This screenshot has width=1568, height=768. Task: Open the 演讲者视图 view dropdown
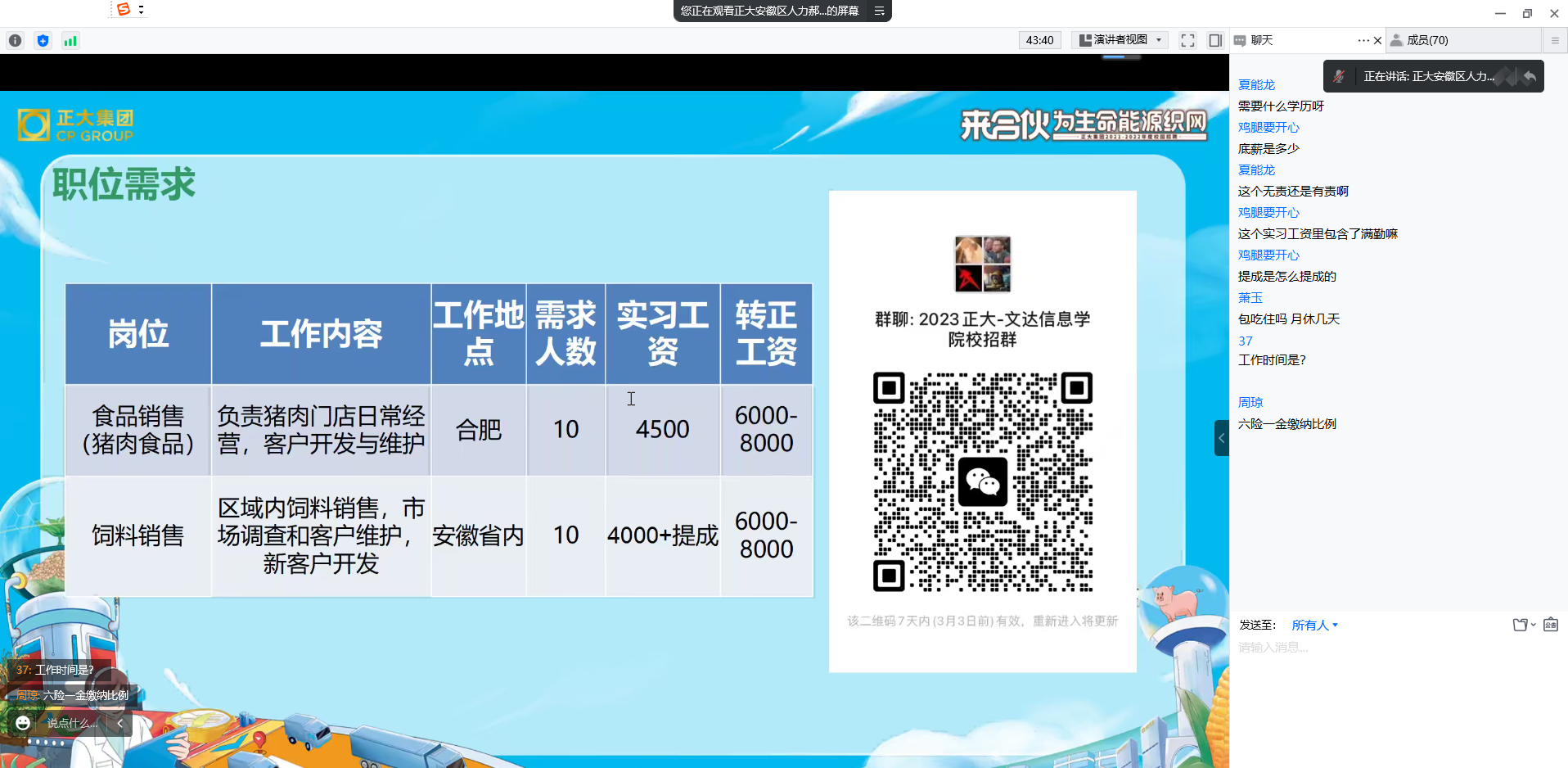pos(1120,39)
